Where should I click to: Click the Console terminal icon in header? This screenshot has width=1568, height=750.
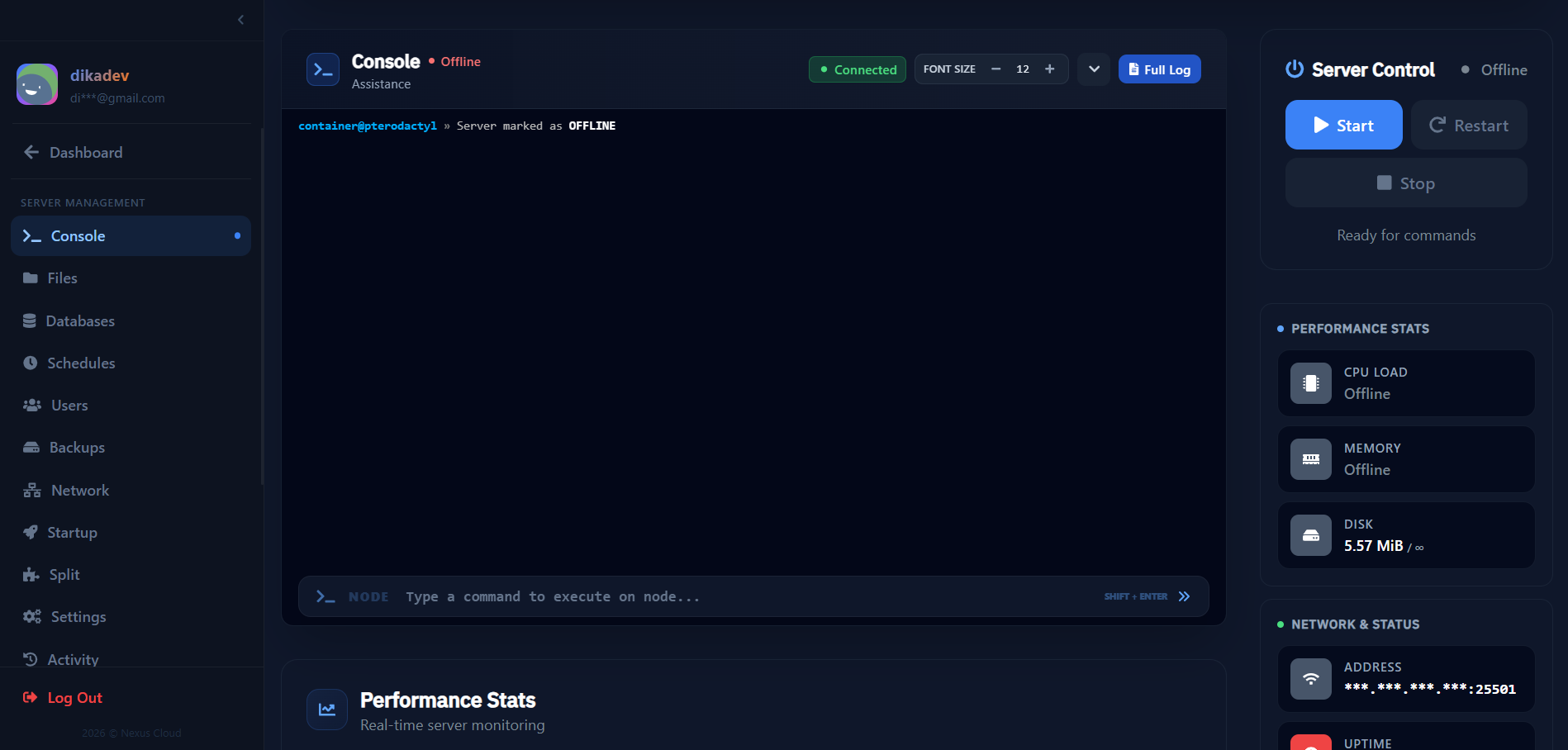(323, 70)
